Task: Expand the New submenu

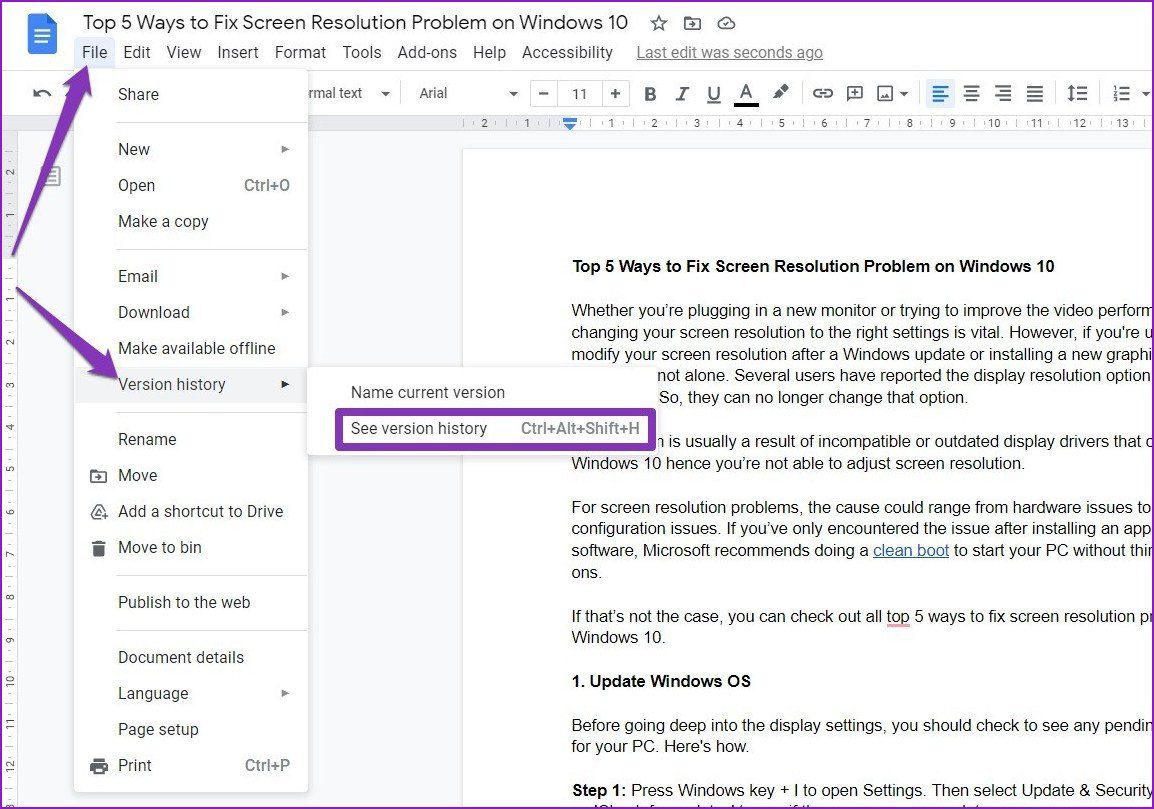Action: point(191,149)
